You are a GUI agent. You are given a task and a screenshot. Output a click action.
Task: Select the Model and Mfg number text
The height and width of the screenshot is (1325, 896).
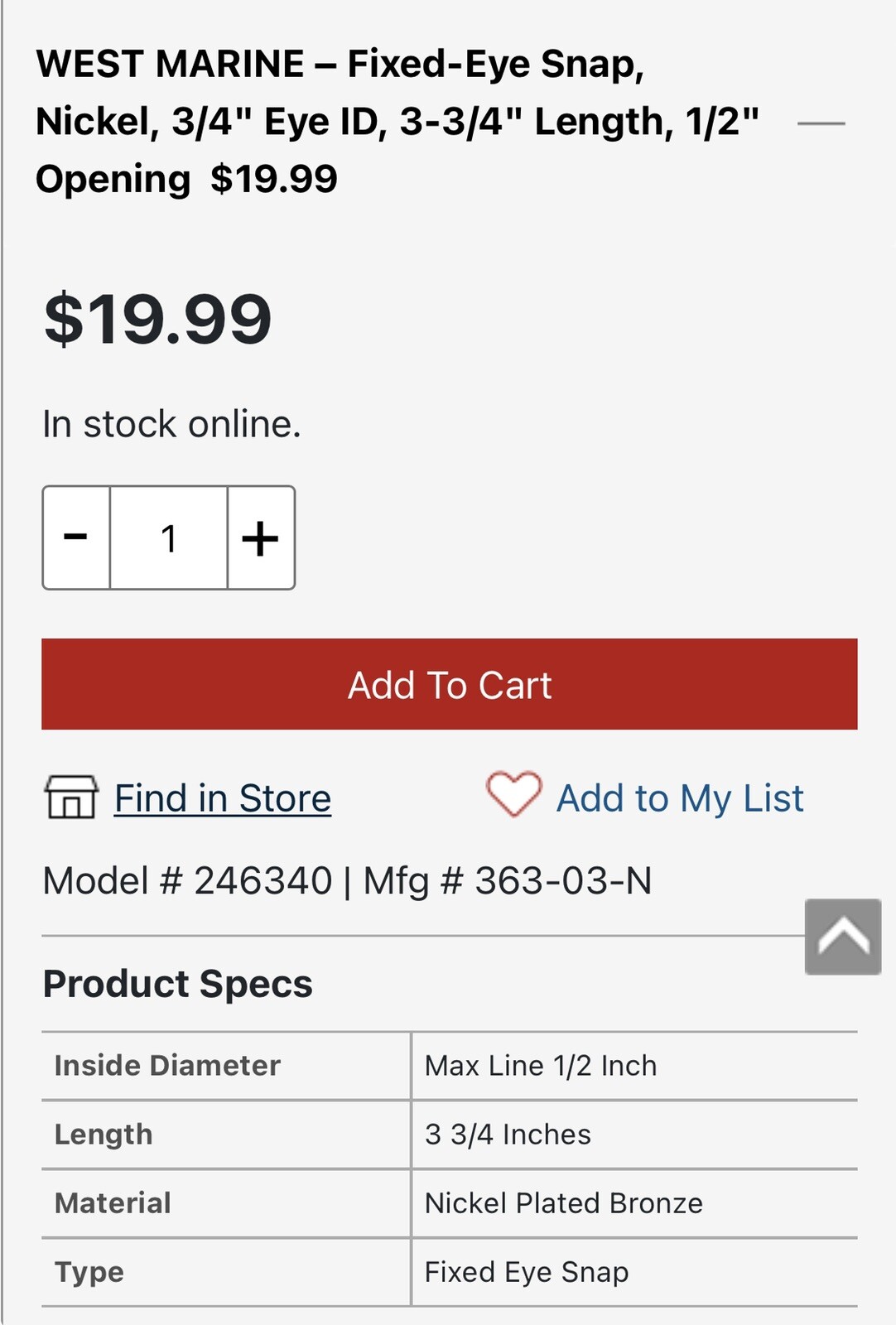(x=347, y=880)
